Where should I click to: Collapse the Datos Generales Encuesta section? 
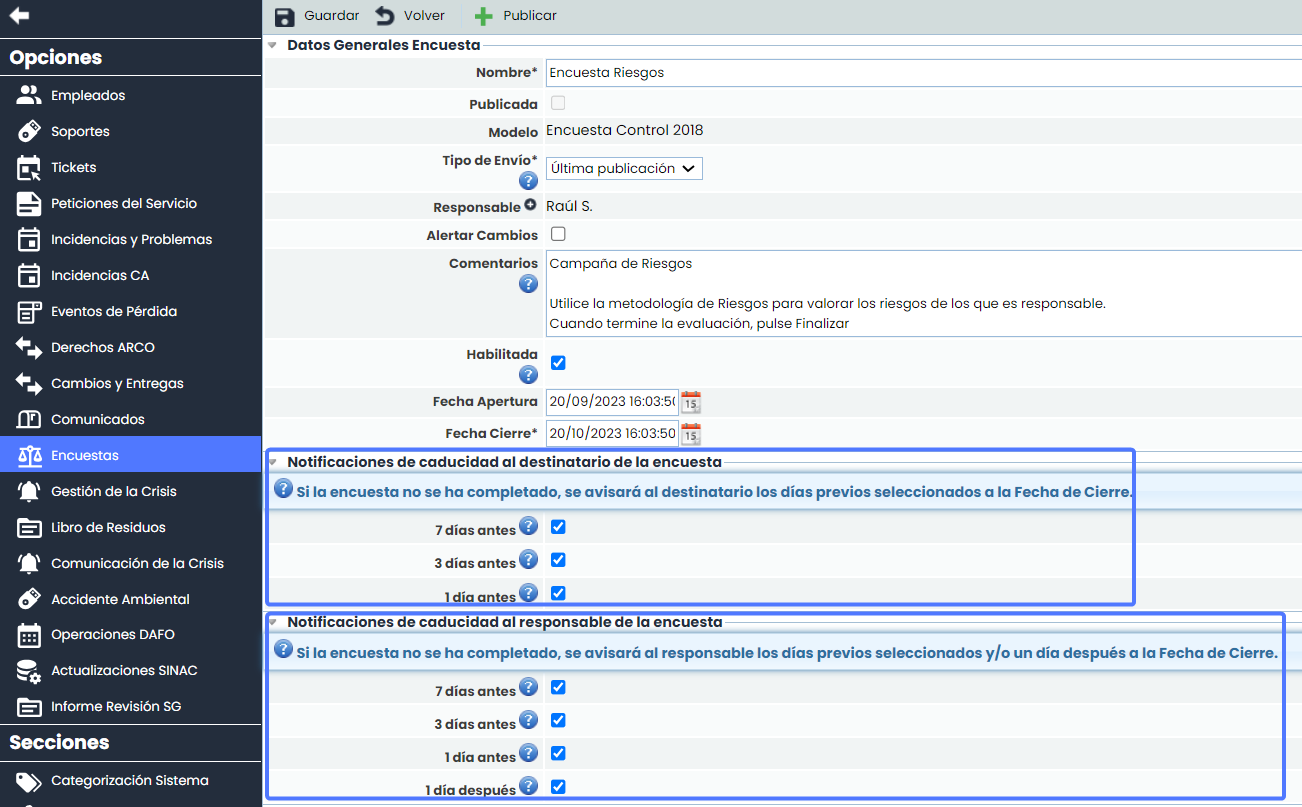click(x=272, y=45)
